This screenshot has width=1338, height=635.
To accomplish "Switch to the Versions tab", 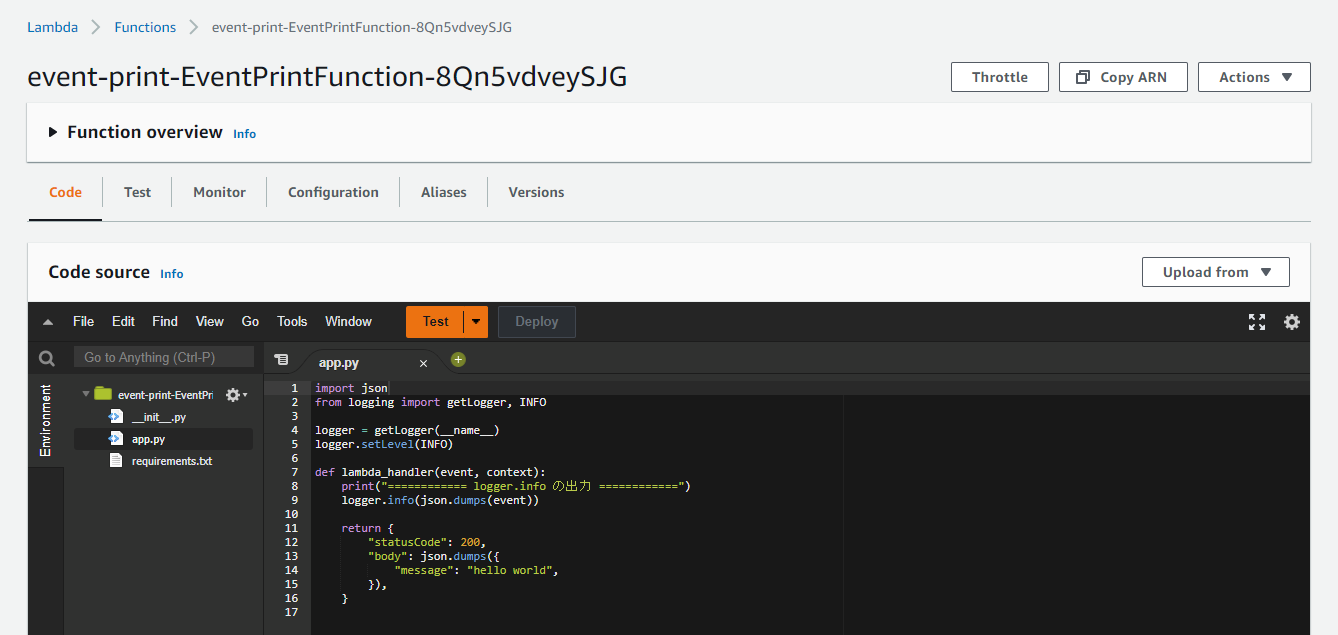I will click(x=536, y=192).
